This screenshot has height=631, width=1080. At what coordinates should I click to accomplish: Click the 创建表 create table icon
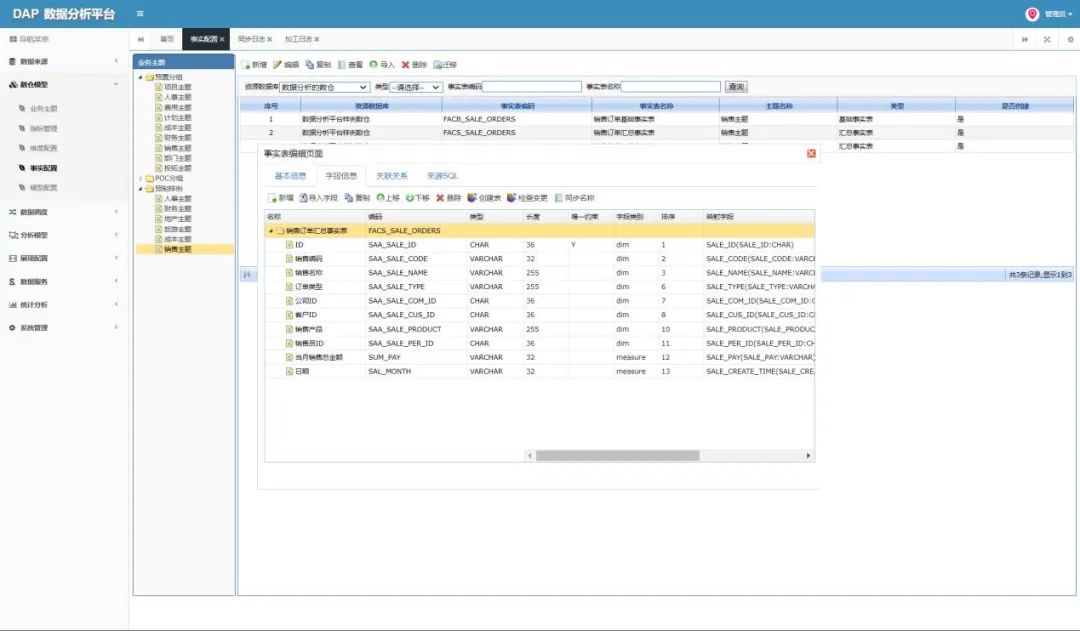tap(472, 198)
